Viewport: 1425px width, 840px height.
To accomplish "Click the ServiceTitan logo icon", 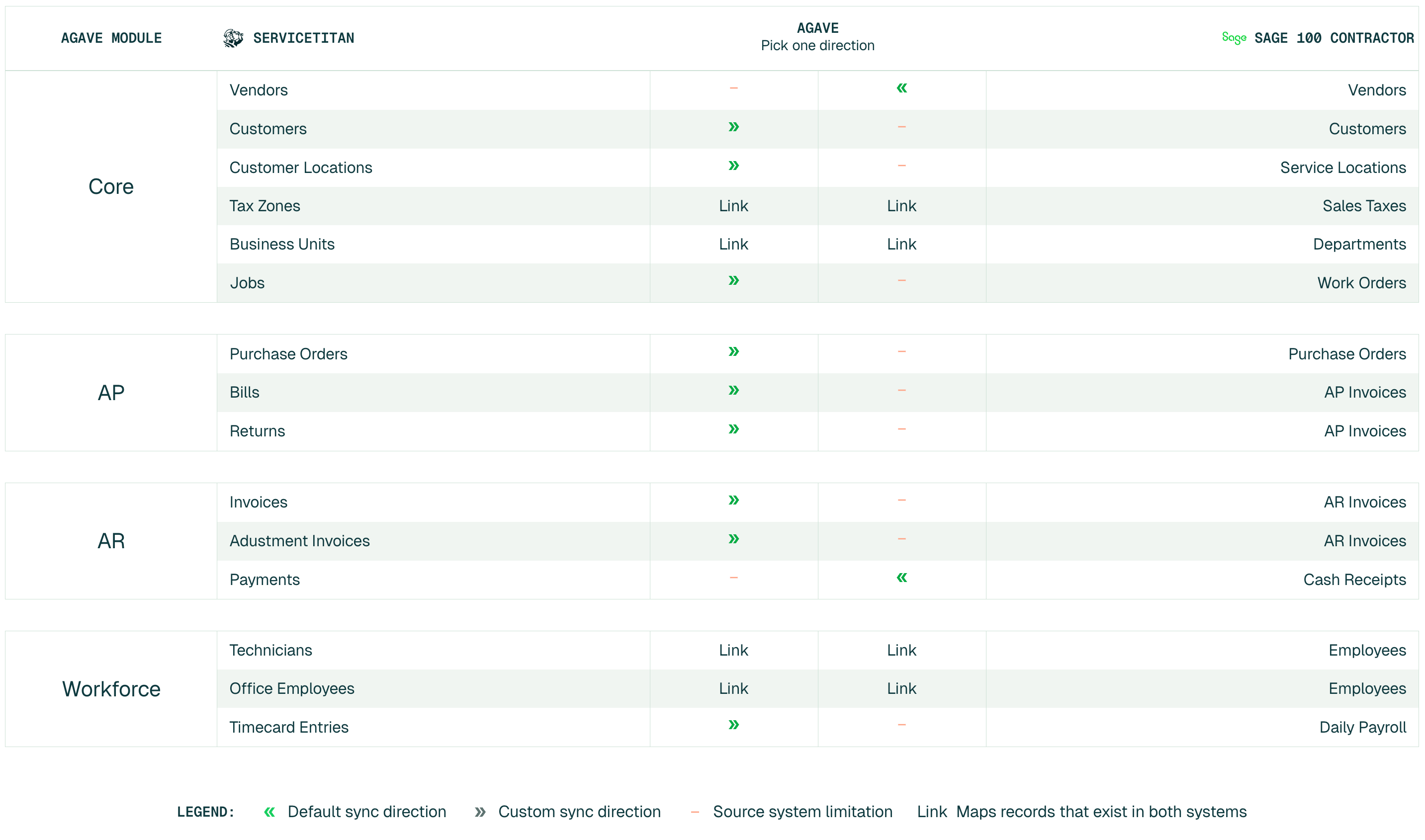I will click(233, 38).
